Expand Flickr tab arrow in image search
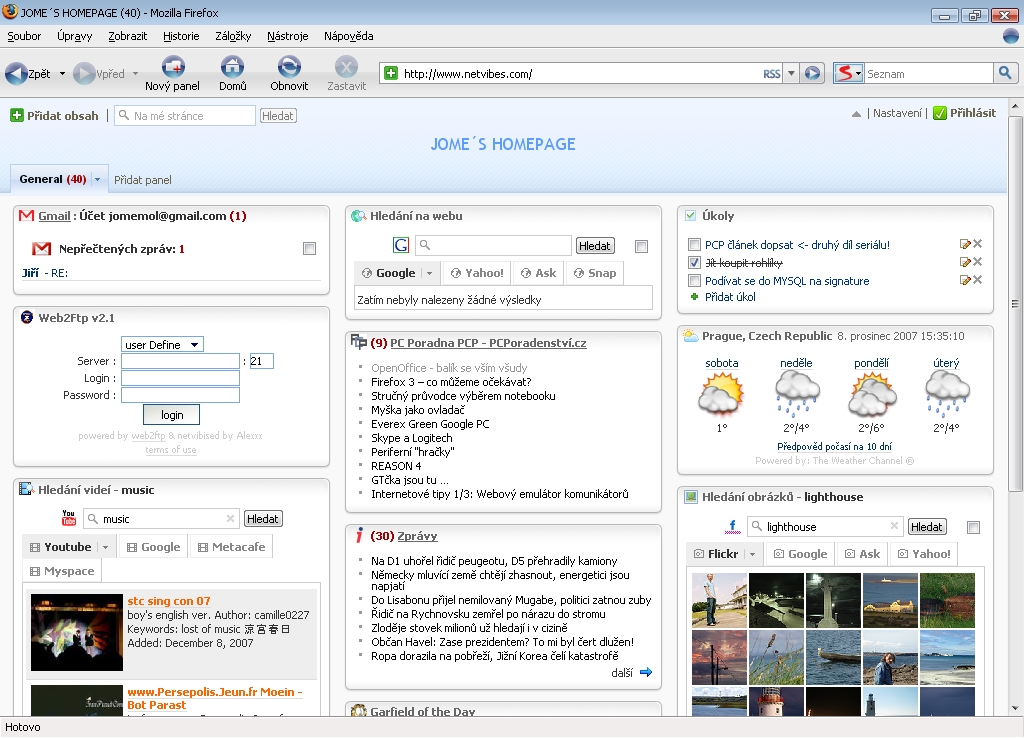This screenshot has width=1024, height=738. (752, 554)
